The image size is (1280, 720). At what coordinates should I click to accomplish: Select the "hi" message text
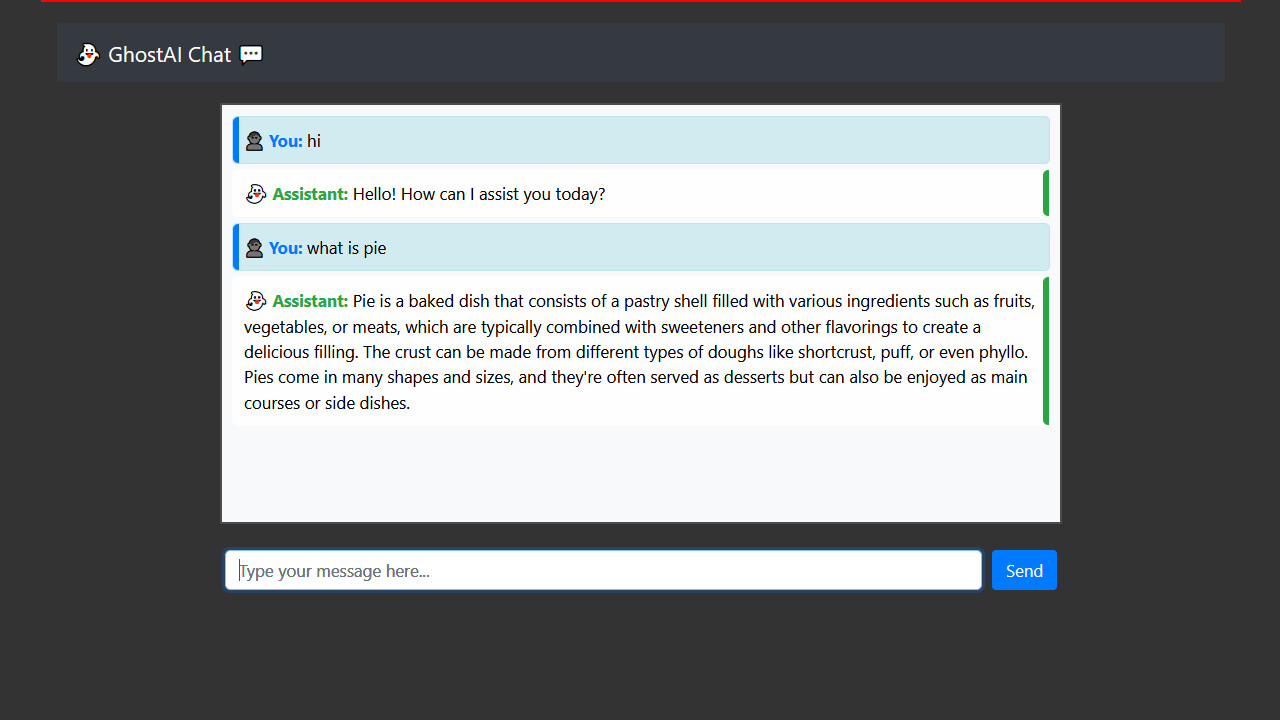[314, 141]
